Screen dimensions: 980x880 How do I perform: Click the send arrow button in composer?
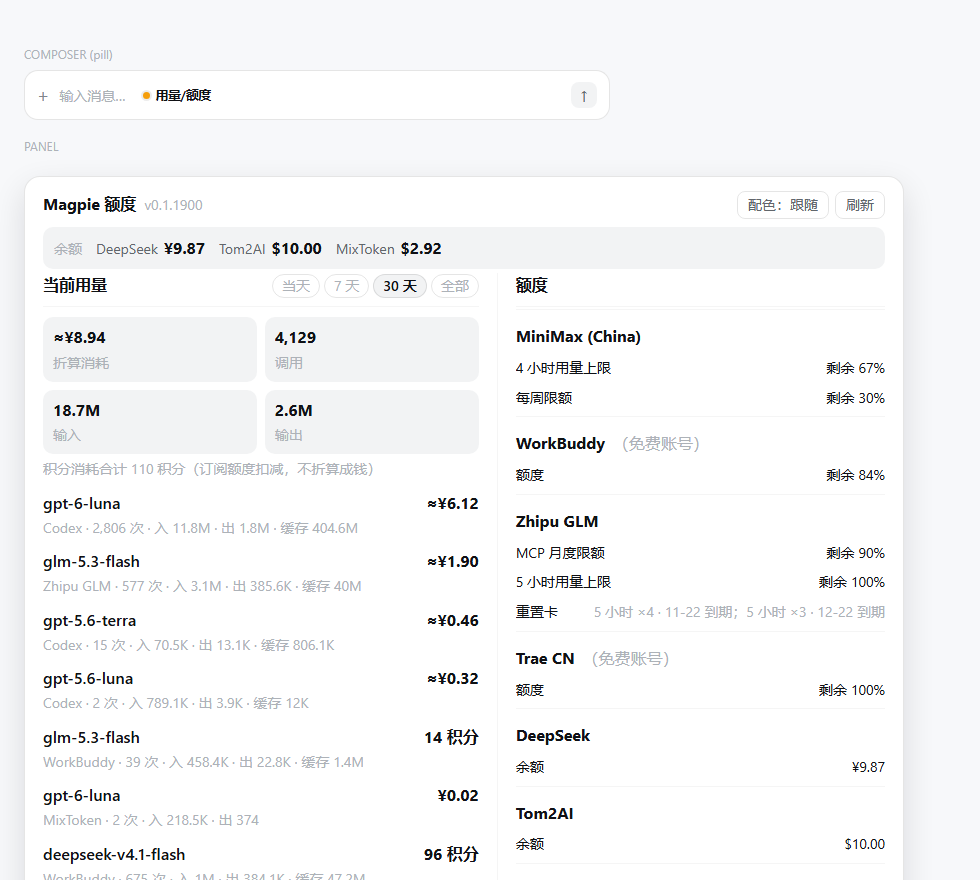(x=584, y=96)
